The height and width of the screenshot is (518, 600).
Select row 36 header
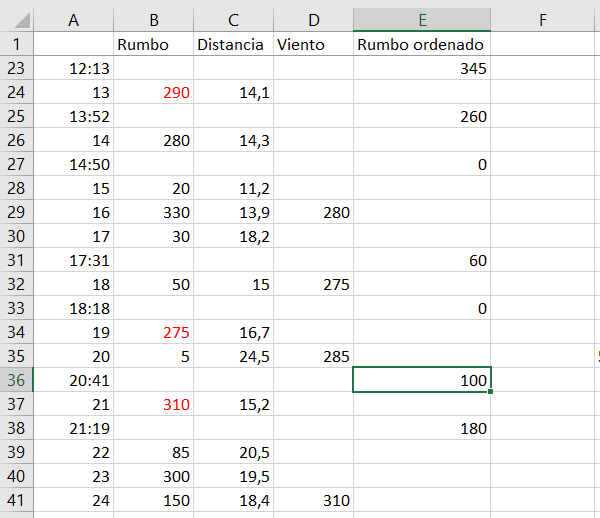(16, 380)
